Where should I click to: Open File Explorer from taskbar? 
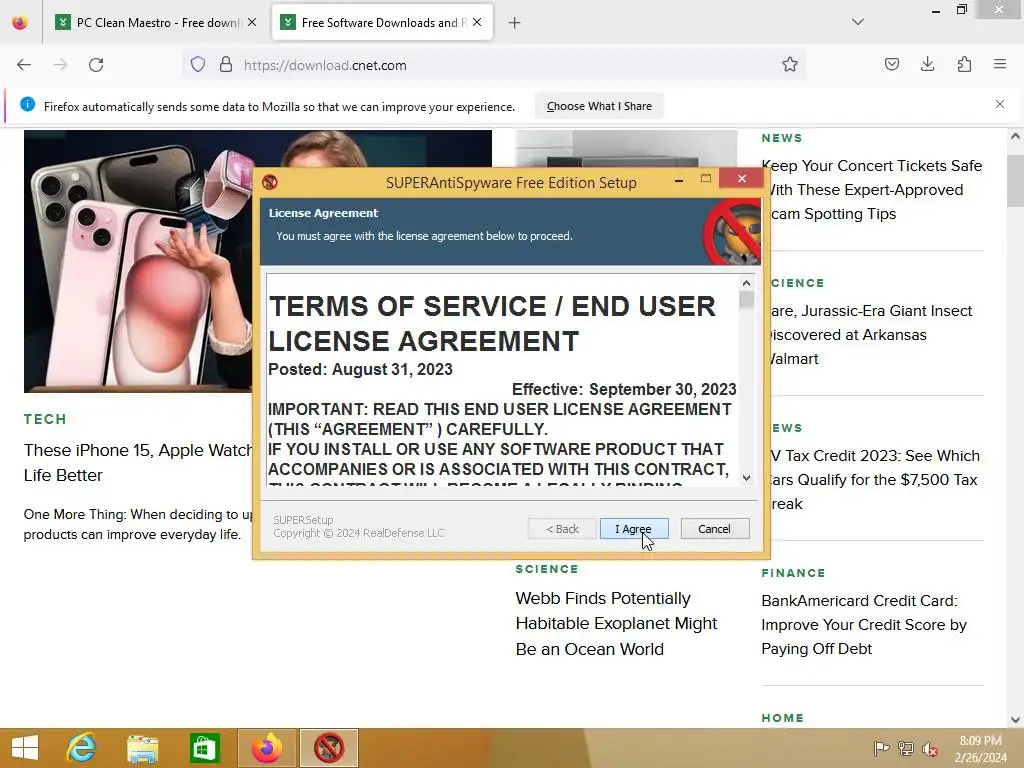[x=142, y=748]
